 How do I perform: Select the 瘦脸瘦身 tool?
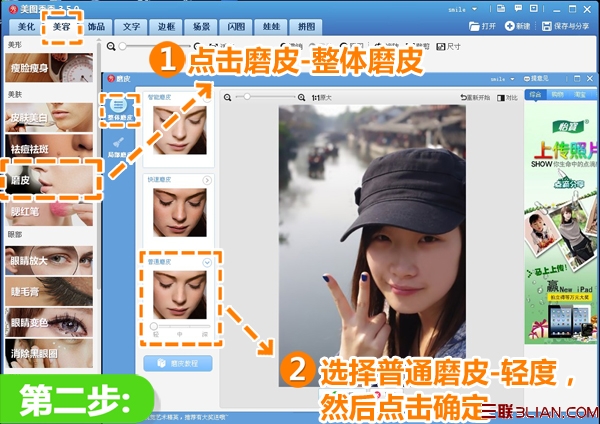pos(49,68)
